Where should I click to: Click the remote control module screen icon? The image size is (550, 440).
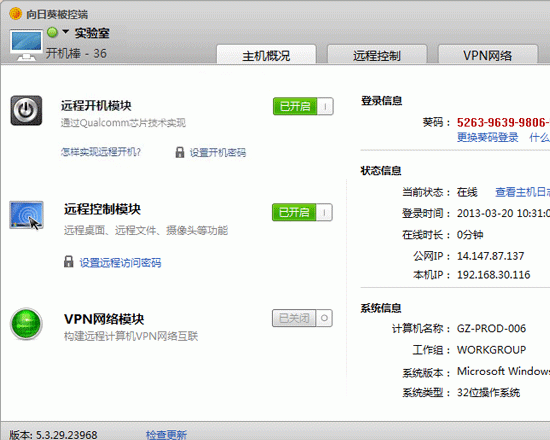coord(26,215)
